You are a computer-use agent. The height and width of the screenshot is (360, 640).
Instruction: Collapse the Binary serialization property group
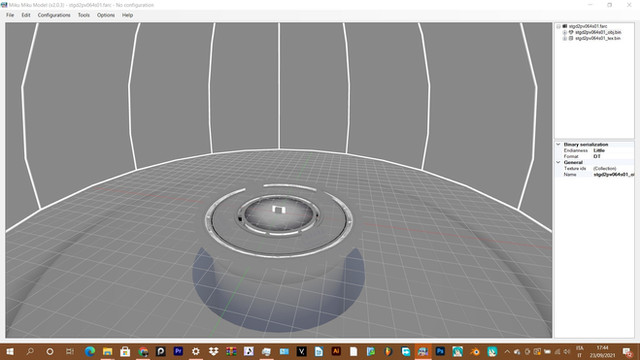558,144
